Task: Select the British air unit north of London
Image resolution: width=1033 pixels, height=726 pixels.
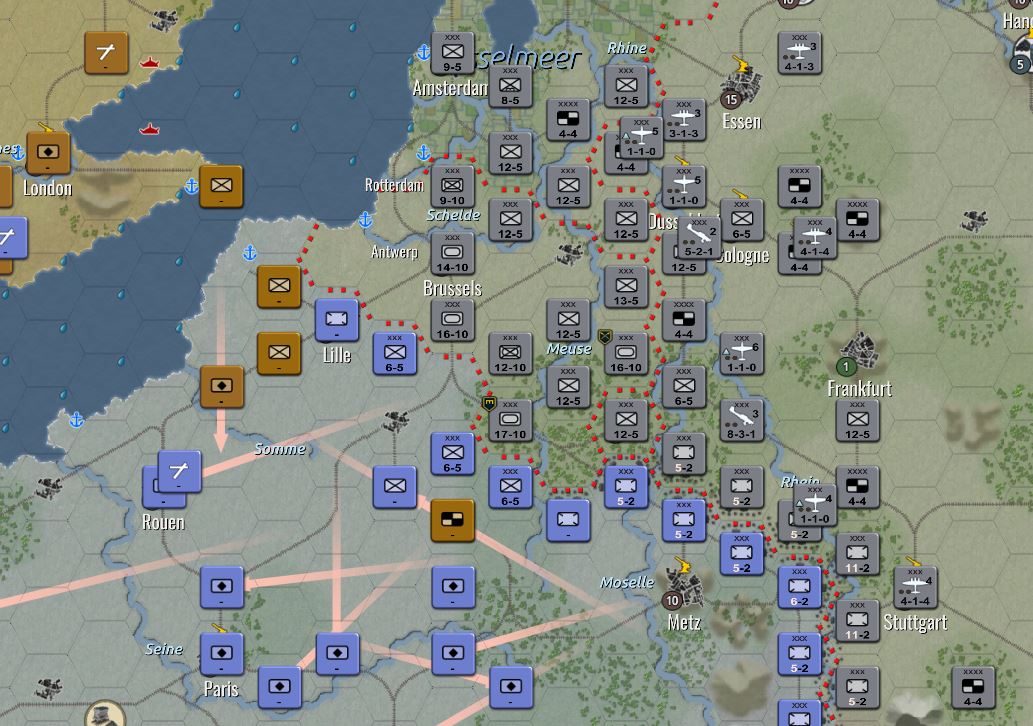Action: 106,53
